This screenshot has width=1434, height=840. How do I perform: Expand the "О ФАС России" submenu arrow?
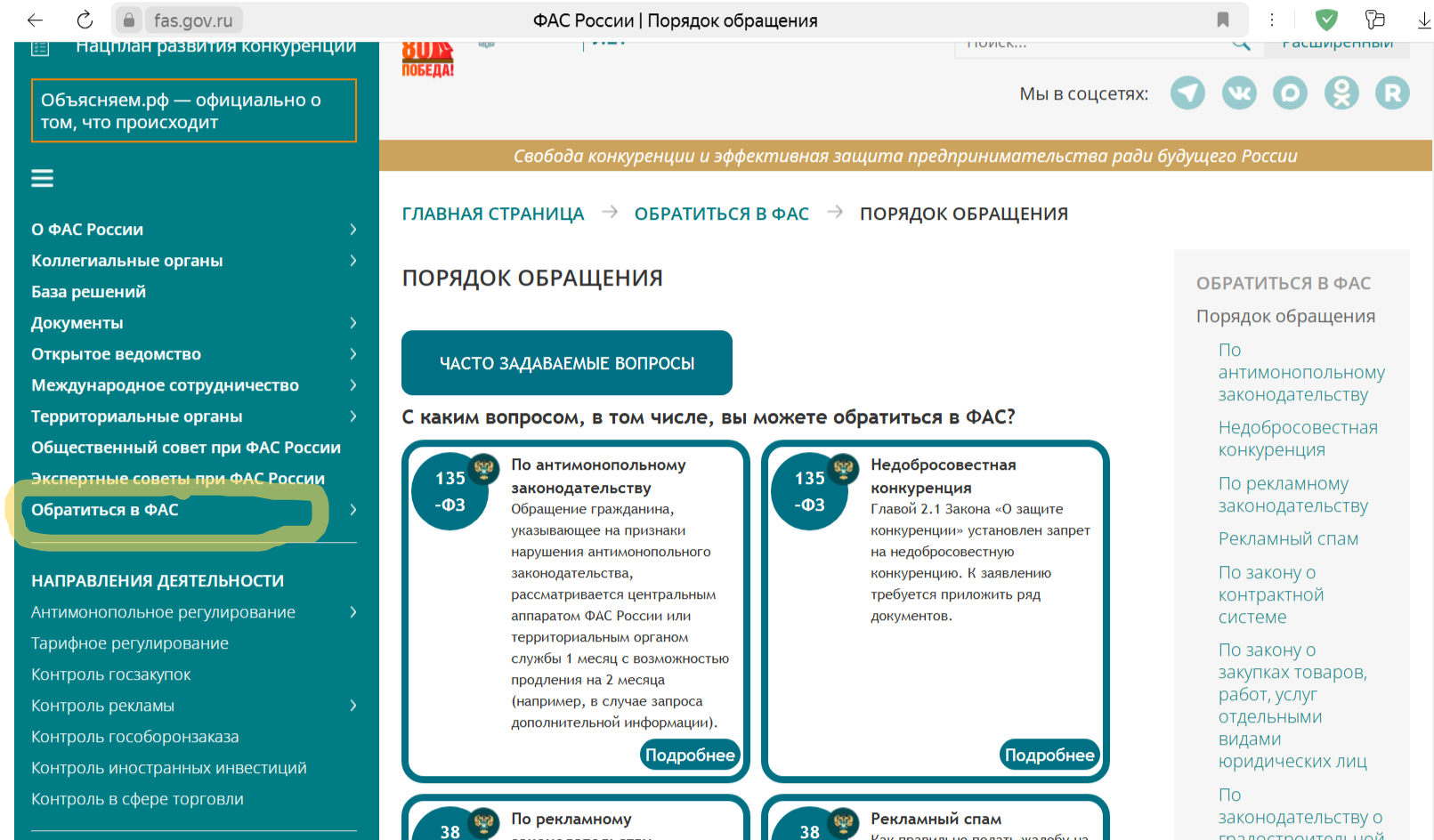click(352, 230)
